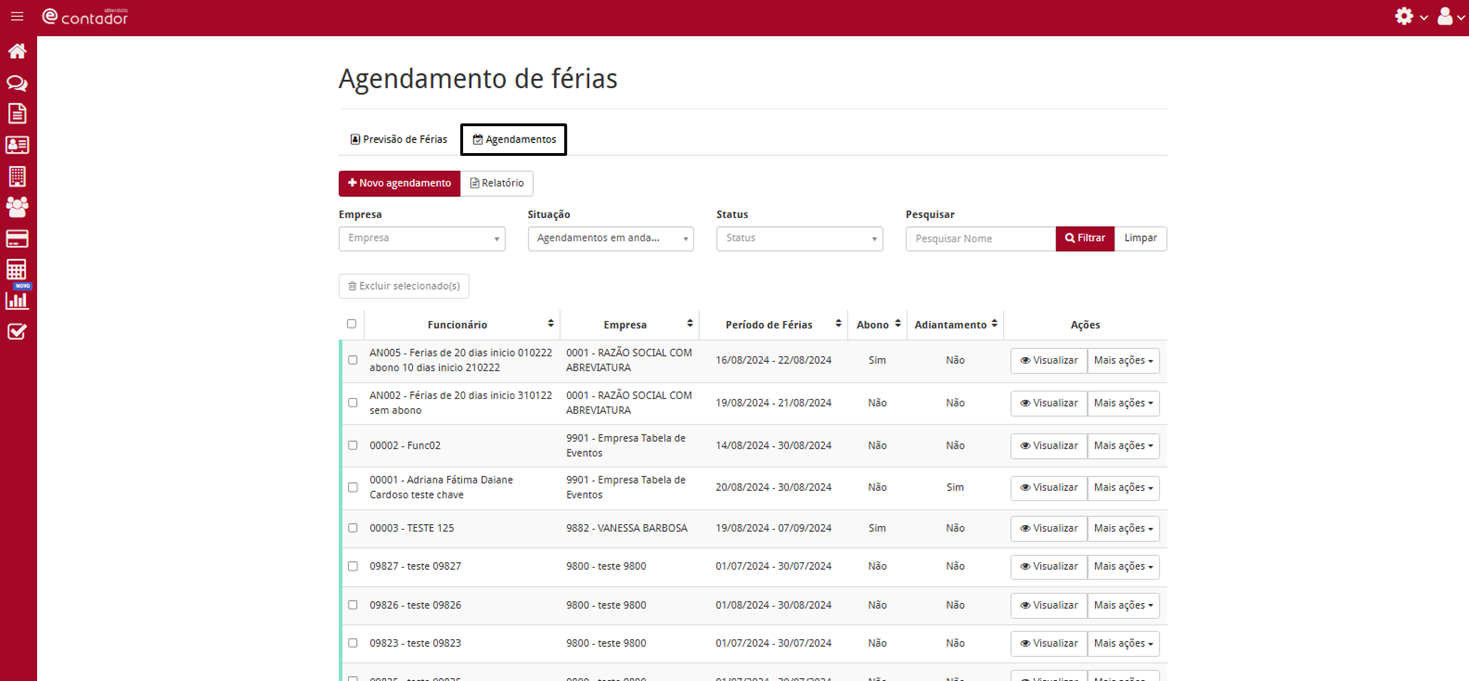Screen dimensions: 1469x681
Task: Open the bar chart icon marked Novo
Action: [x=17, y=300]
